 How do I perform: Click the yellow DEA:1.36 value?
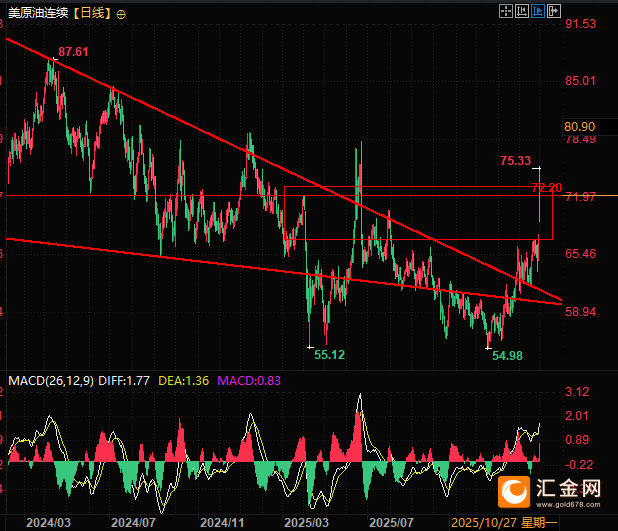tap(184, 380)
